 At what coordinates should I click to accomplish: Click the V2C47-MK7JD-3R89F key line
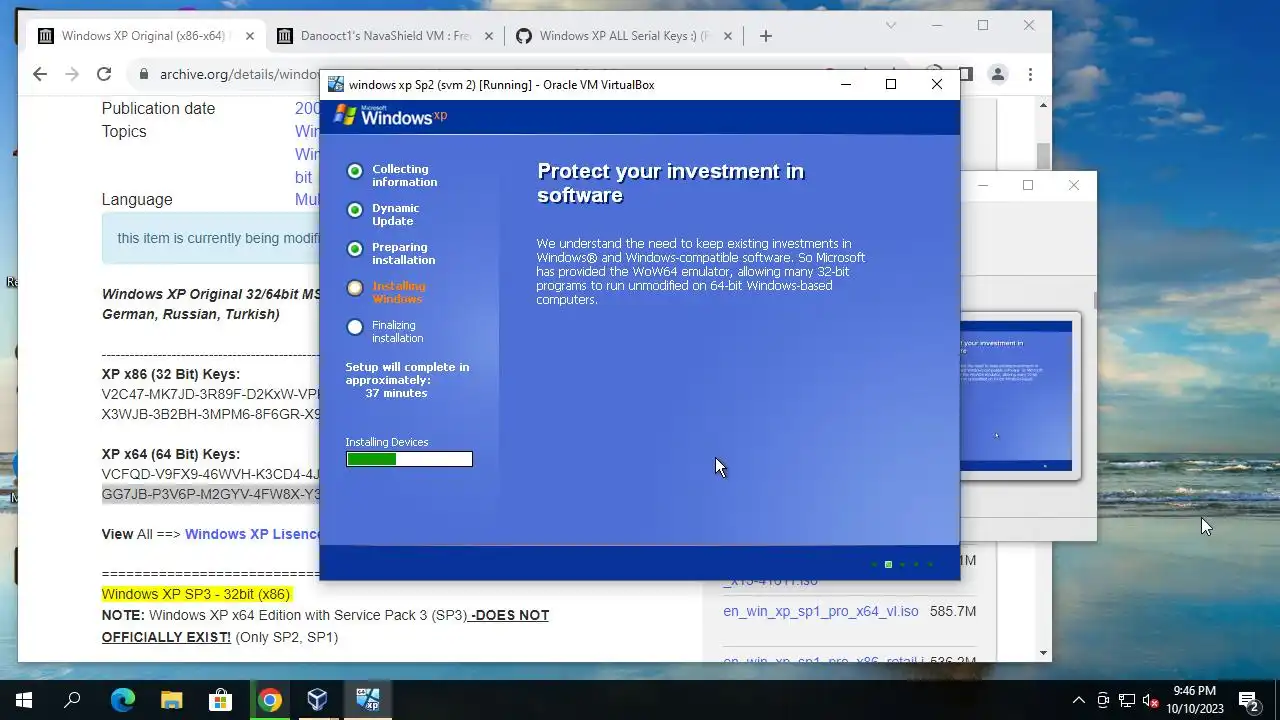pos(211,394)
